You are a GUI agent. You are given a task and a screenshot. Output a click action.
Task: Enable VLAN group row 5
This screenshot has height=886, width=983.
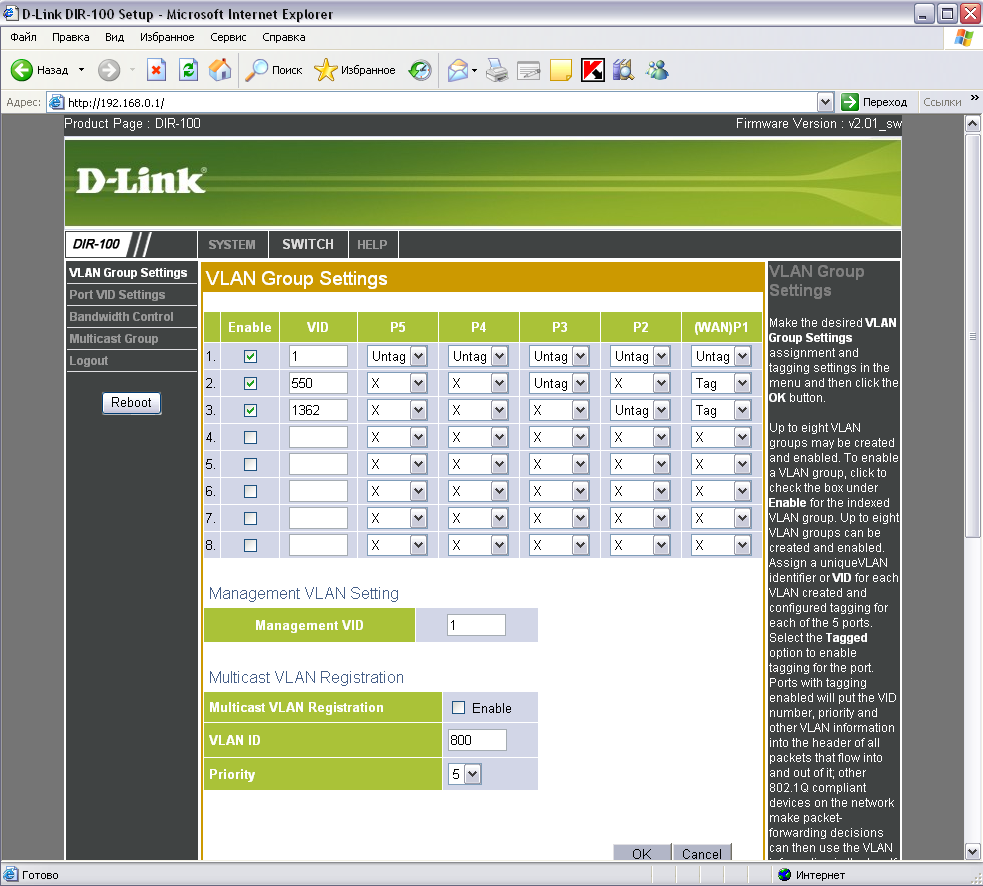click(250, 465)
